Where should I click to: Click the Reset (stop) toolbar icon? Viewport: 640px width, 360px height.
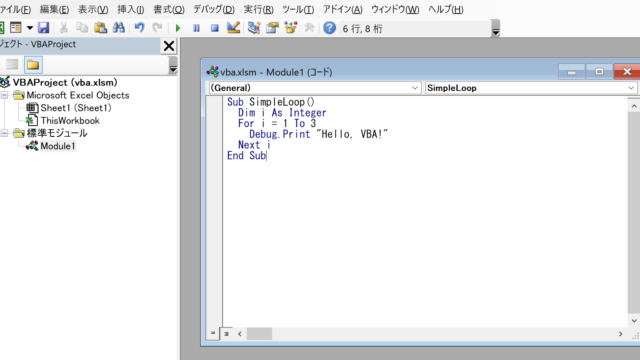pyautogui.click(x=214, y=28)
